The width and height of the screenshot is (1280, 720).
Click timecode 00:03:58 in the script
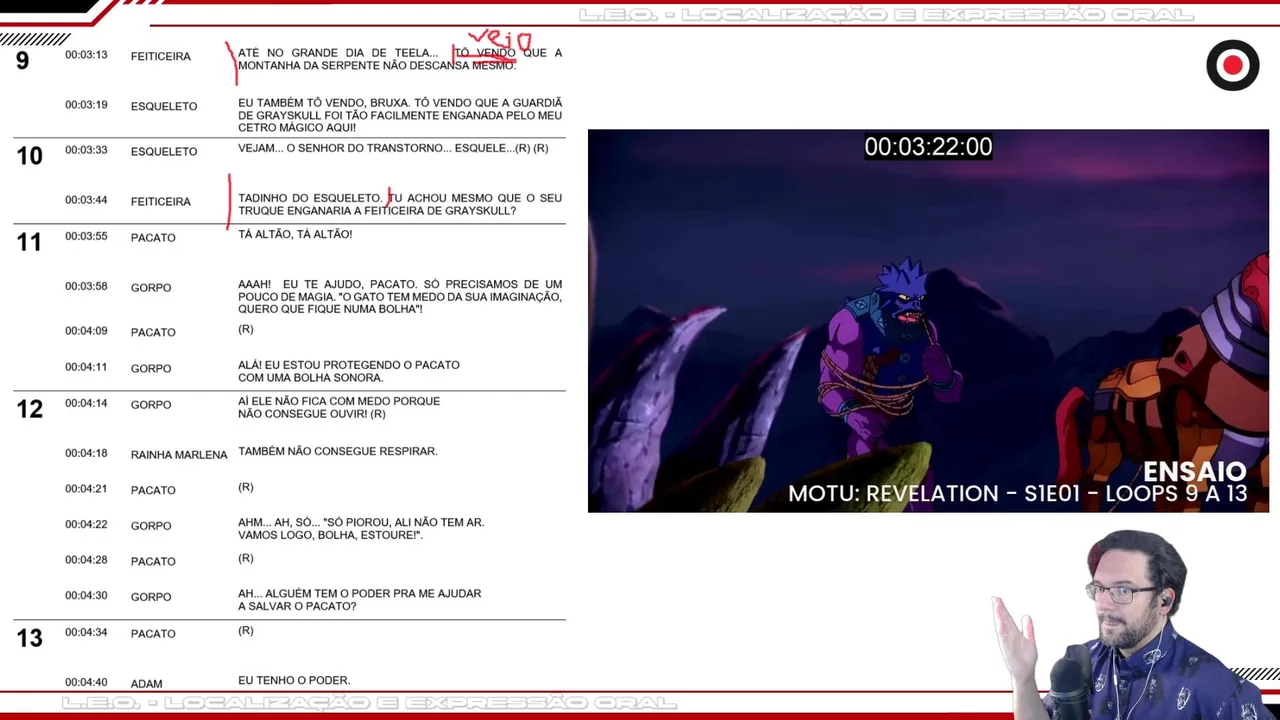[x=86, y=286]
